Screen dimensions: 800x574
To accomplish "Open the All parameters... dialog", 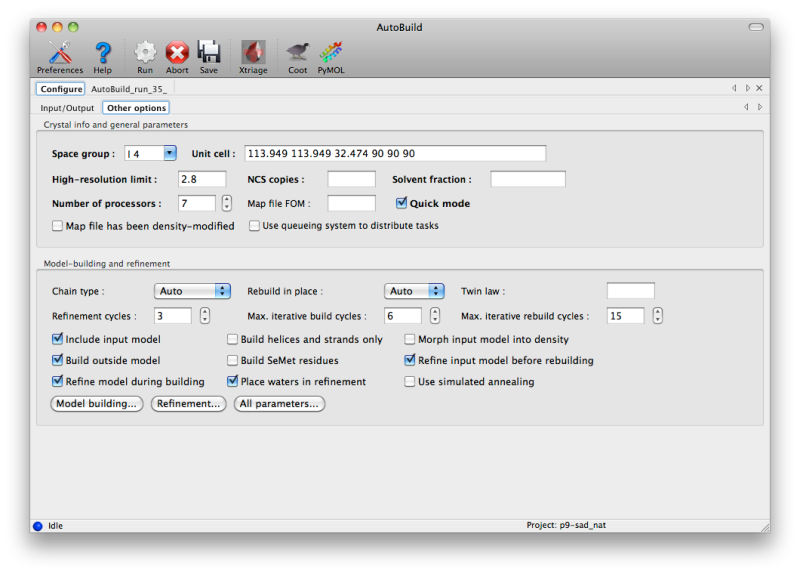I will (x=280, y=404).
